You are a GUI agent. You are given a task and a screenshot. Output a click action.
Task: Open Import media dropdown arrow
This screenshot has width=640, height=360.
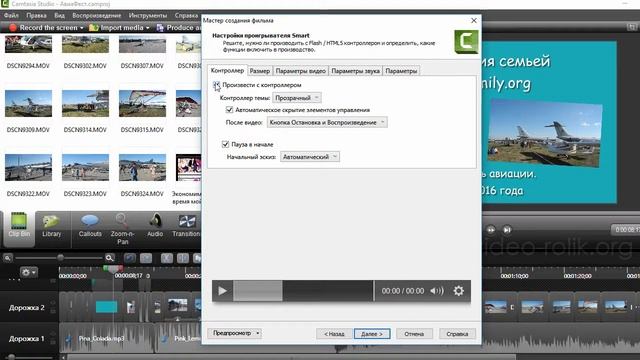pyautogui.click(x=147, y=28)
